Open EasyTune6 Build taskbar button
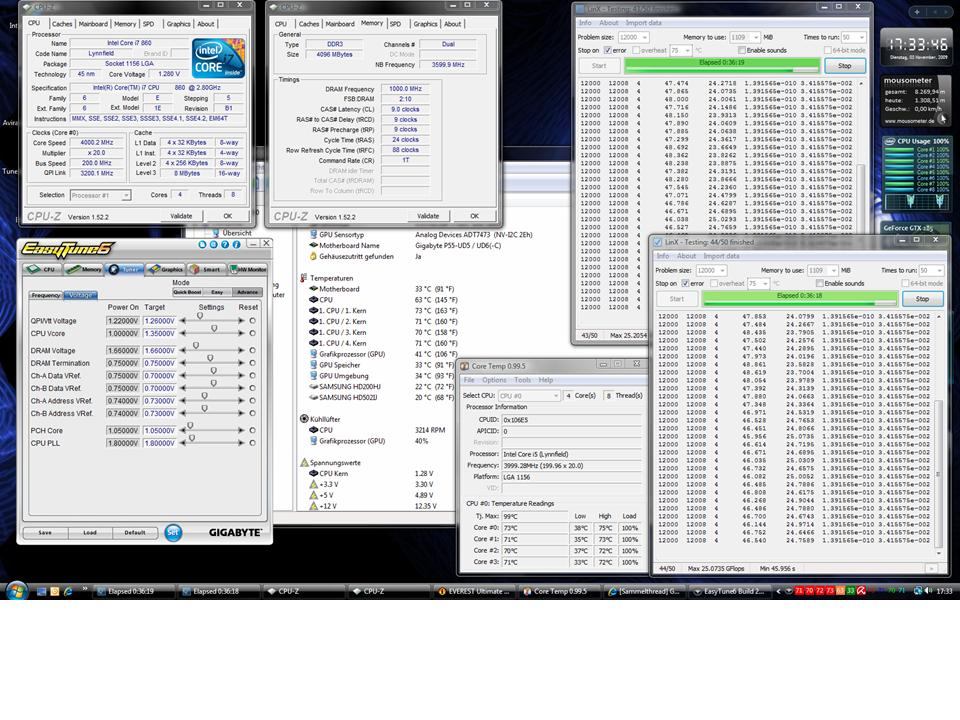Screen dimensions: 960x720 tap(730, 591)
